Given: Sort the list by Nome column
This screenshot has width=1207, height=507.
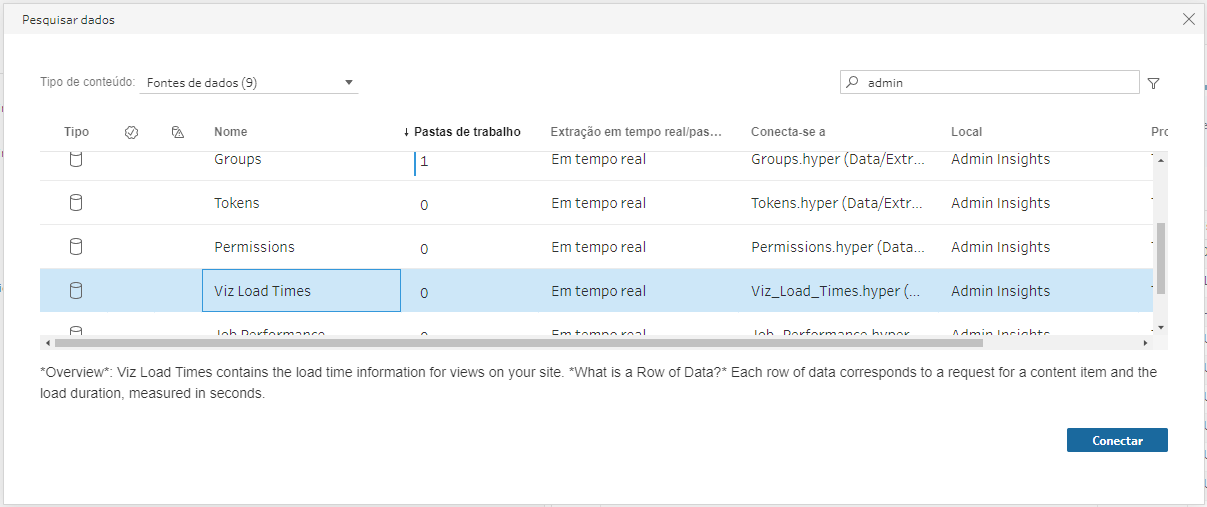Looking at the screenshot, I should click(x=231, y=132).
